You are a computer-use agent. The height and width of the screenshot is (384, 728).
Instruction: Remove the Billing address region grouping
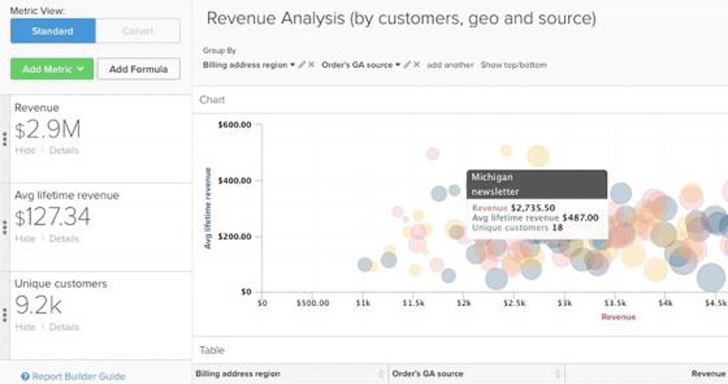pyautogui.click(x=311, y=65)
